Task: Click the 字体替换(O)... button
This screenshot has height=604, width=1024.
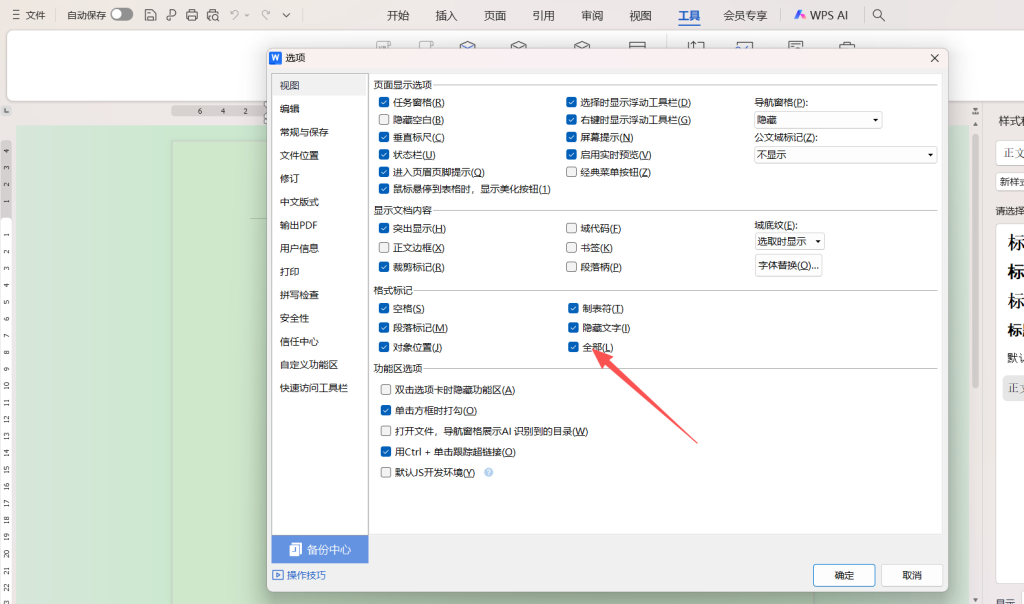Action: tap(788, 265)
